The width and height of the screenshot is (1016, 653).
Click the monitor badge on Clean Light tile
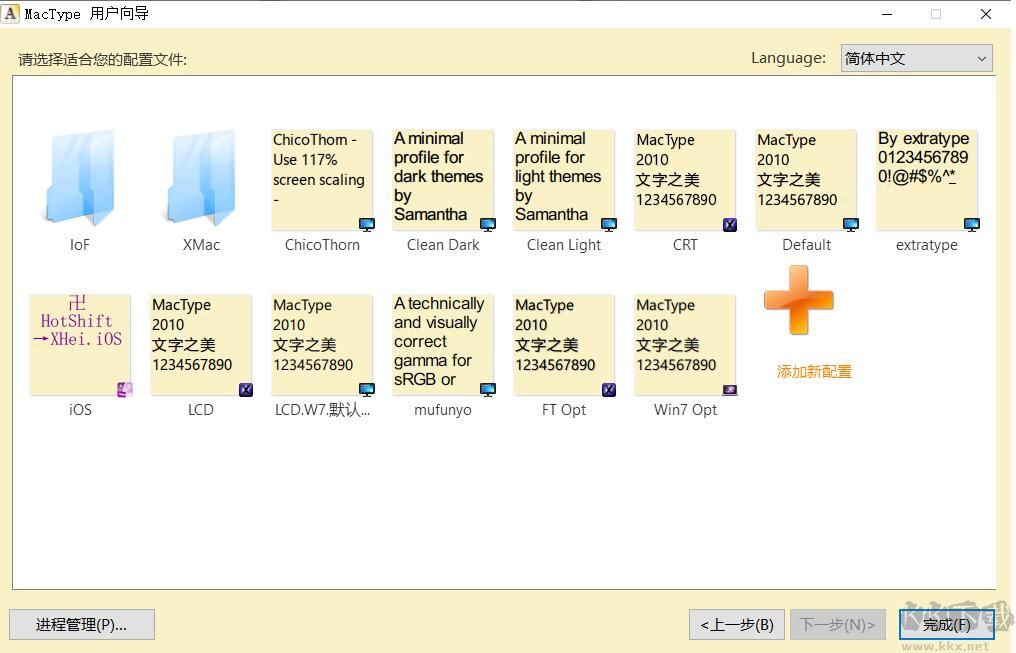tap(609, 225)
